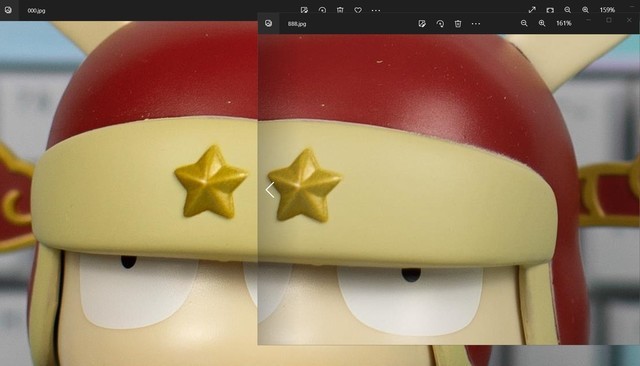The height and width of the screenshot is (366, 640).
Task: Click the 159% zoom level
Action: point(607,10)
